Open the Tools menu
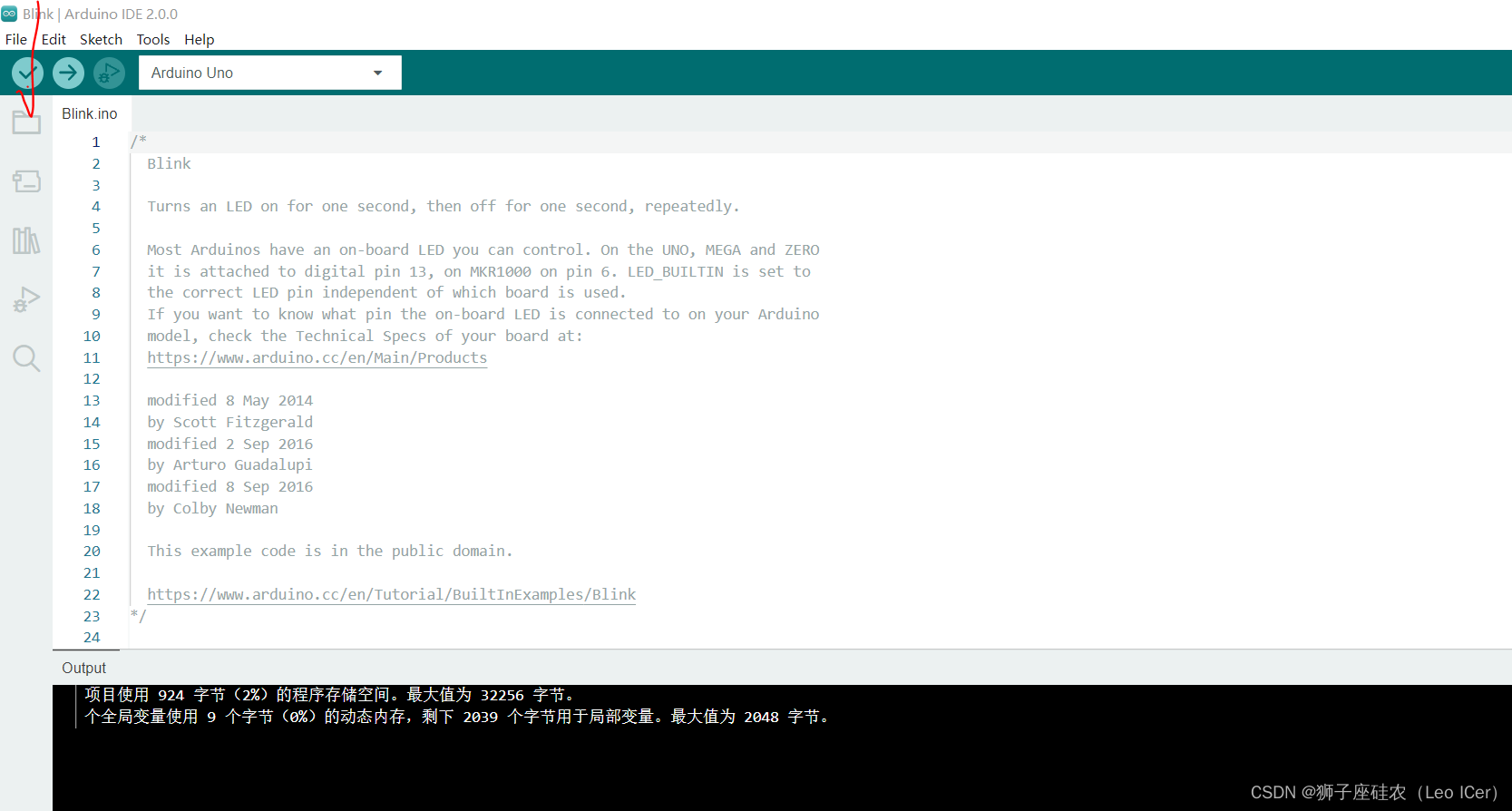 point(153,39)
